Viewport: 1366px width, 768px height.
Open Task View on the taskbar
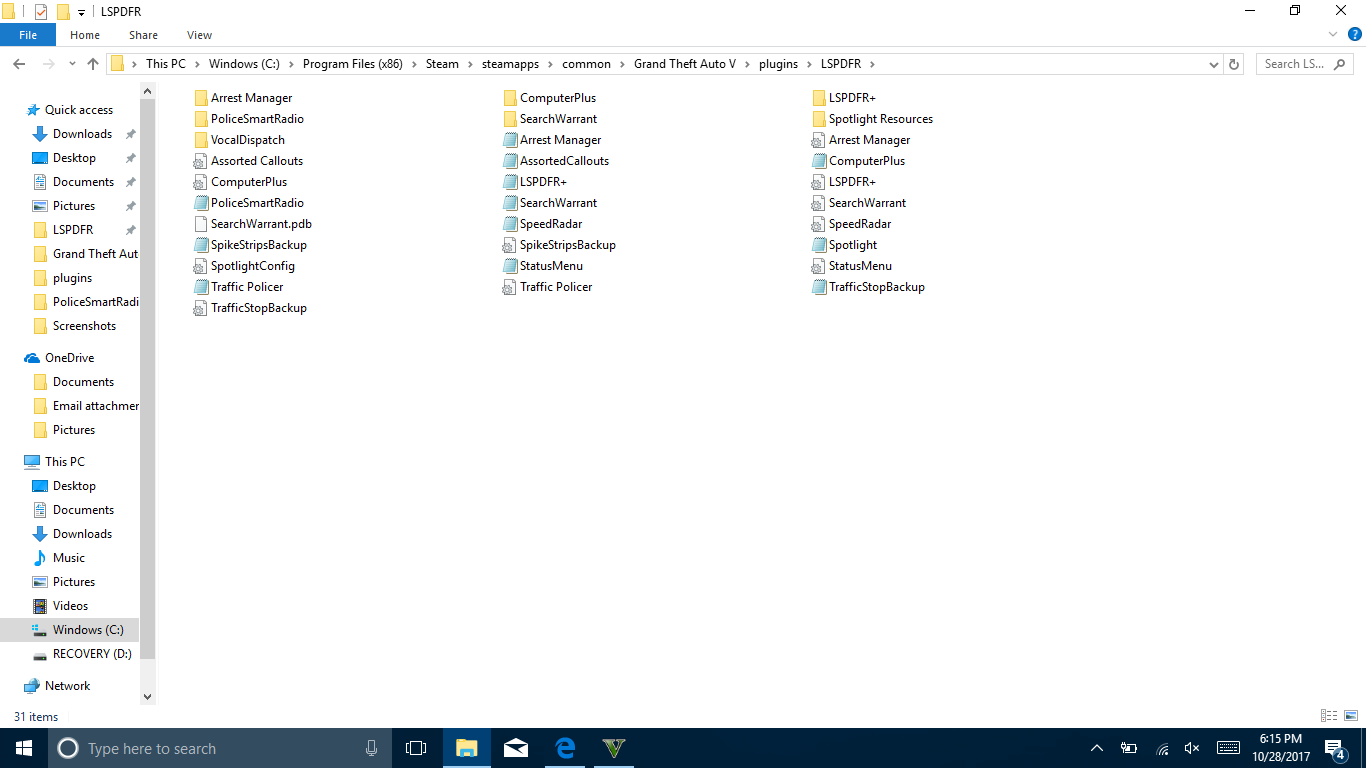[x=416, y=748]
